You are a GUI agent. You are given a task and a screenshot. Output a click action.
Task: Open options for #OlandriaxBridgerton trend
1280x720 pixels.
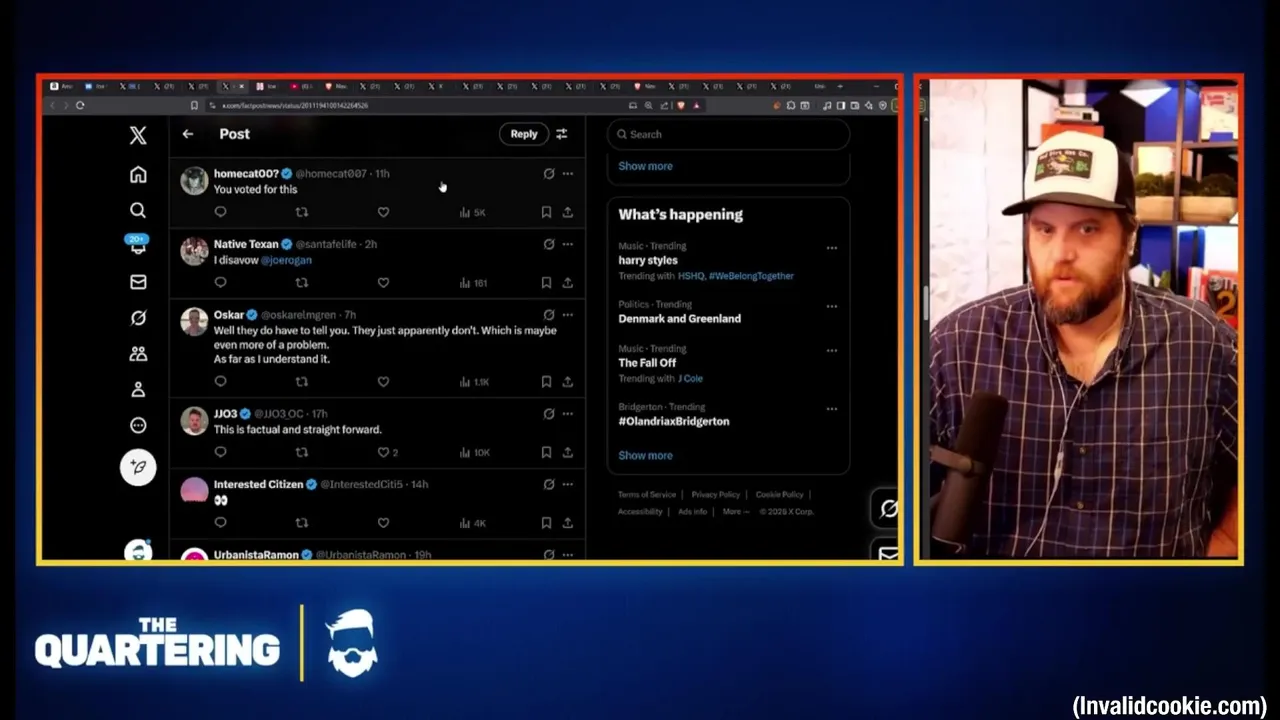831,409
